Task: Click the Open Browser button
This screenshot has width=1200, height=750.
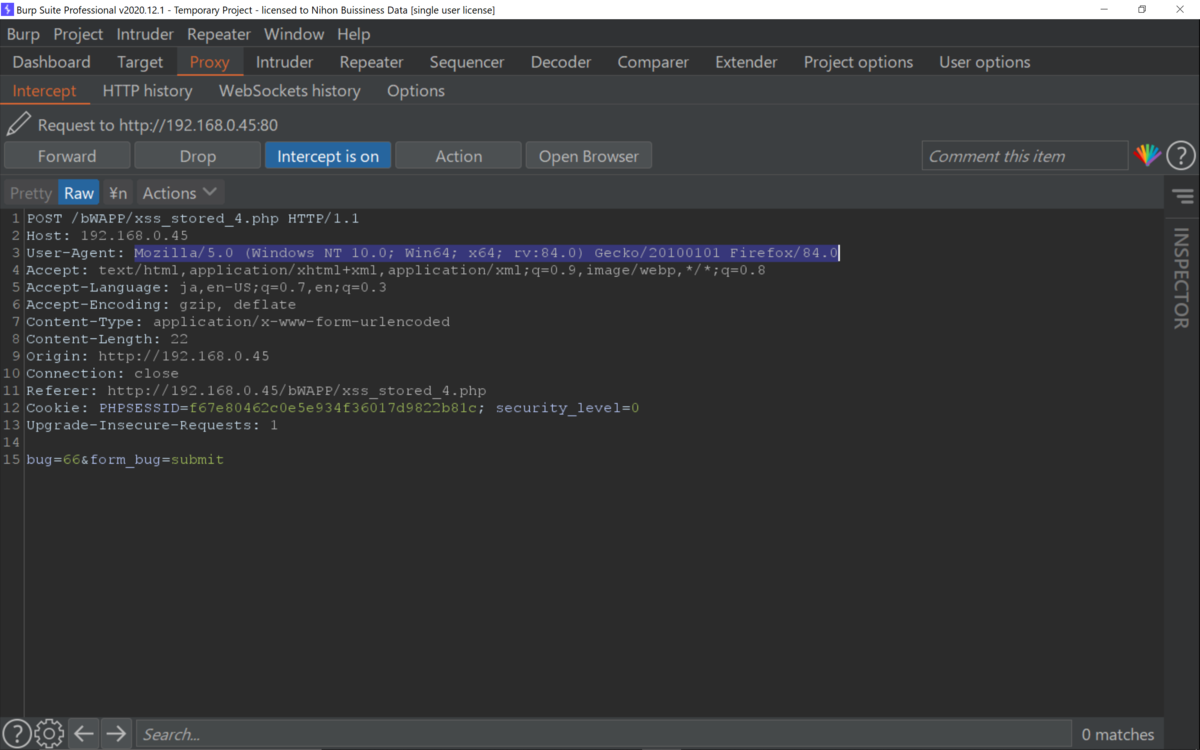Action: (589, 156)
